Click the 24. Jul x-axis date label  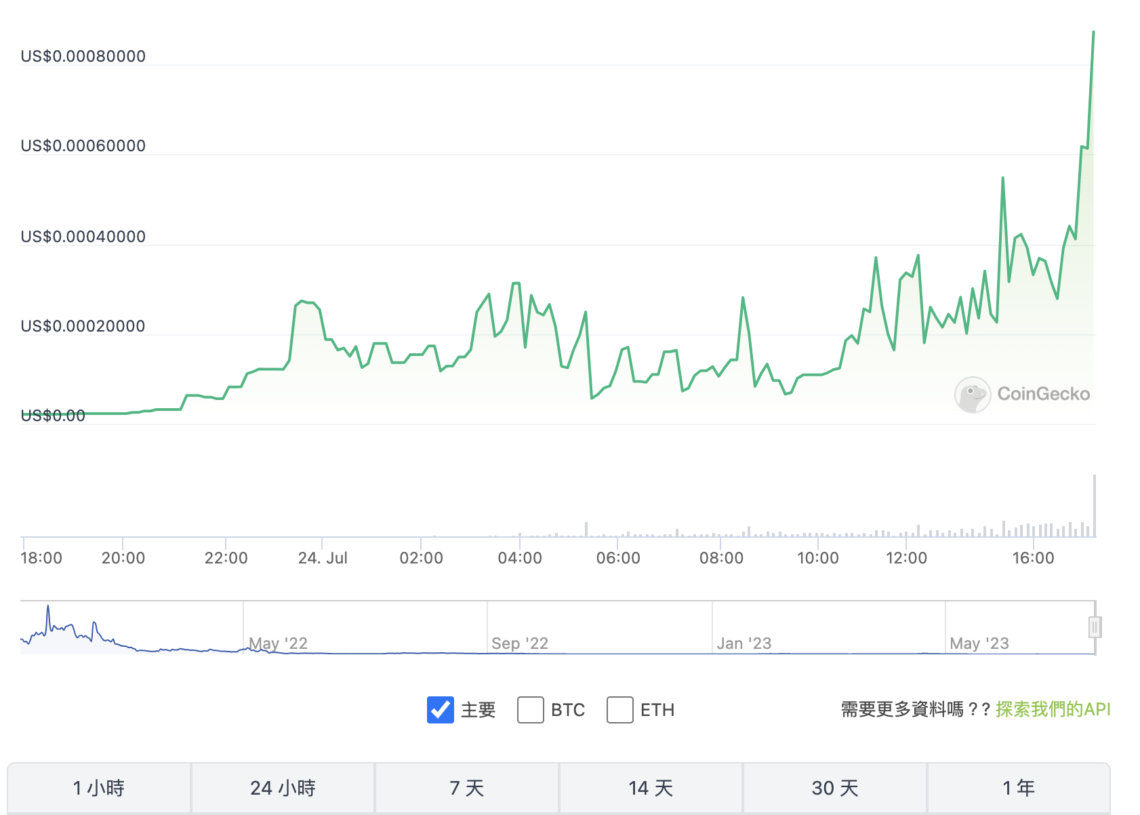coord(323,557)
